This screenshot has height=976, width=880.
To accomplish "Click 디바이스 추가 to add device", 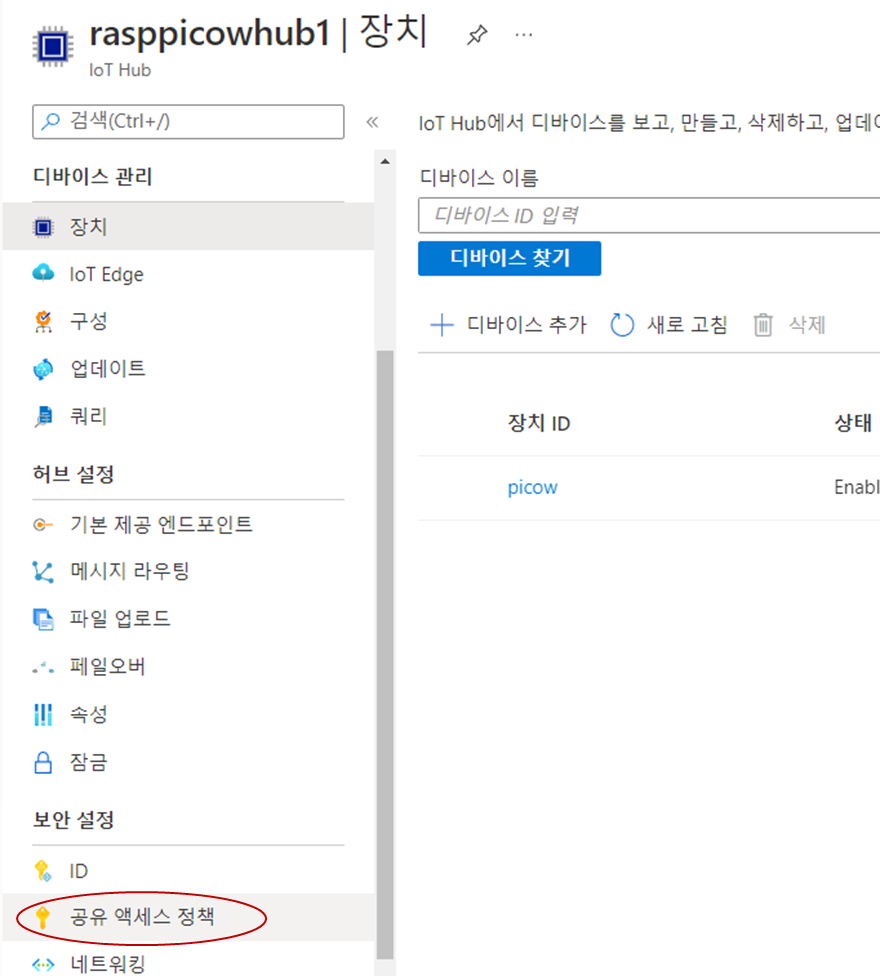I will point(508,325).
